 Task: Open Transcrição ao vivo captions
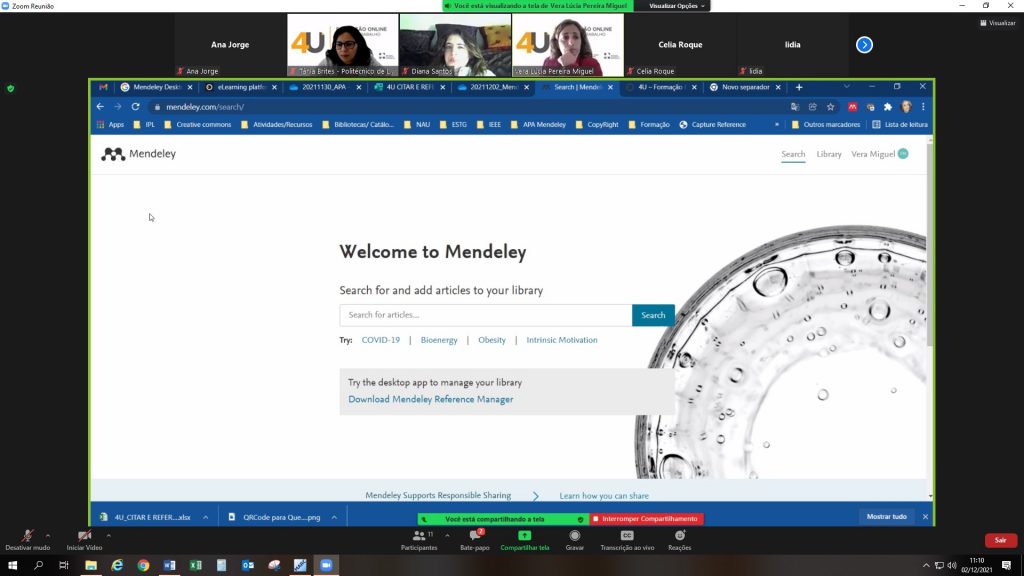627,539
